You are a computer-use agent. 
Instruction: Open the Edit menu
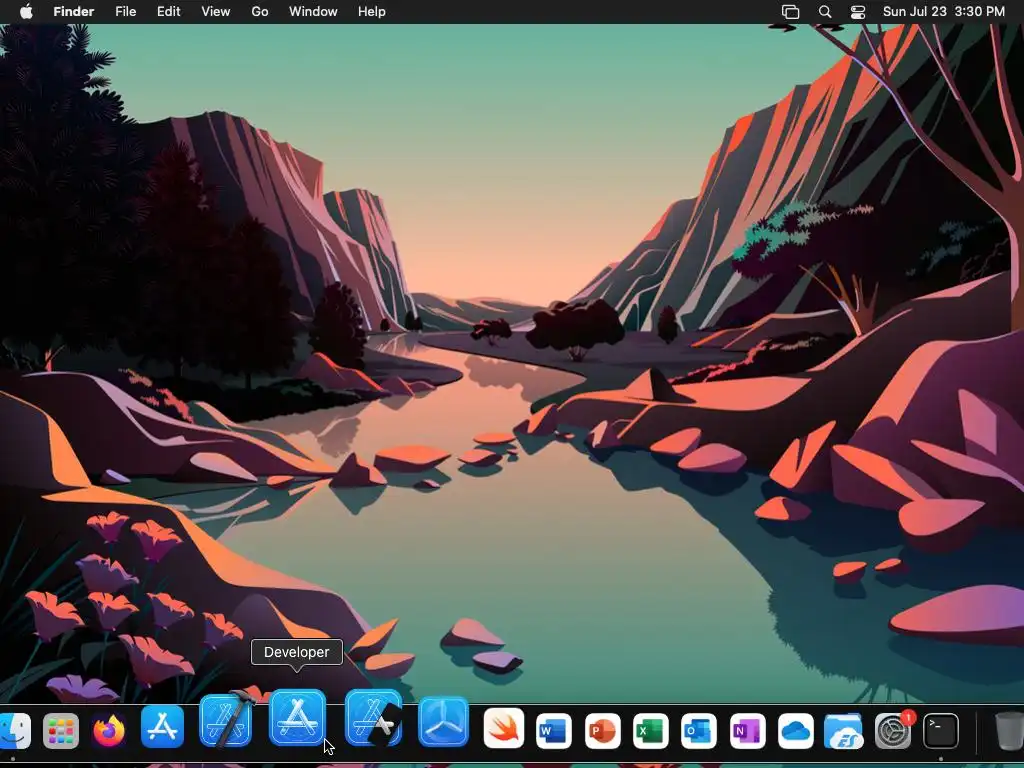[168, 12]
